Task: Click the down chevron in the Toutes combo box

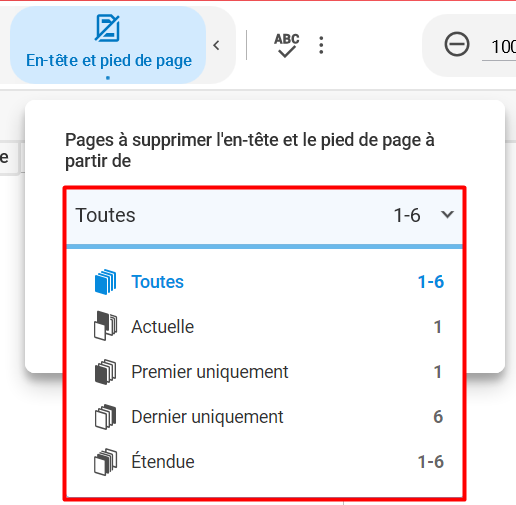Action: pos(447,214)
